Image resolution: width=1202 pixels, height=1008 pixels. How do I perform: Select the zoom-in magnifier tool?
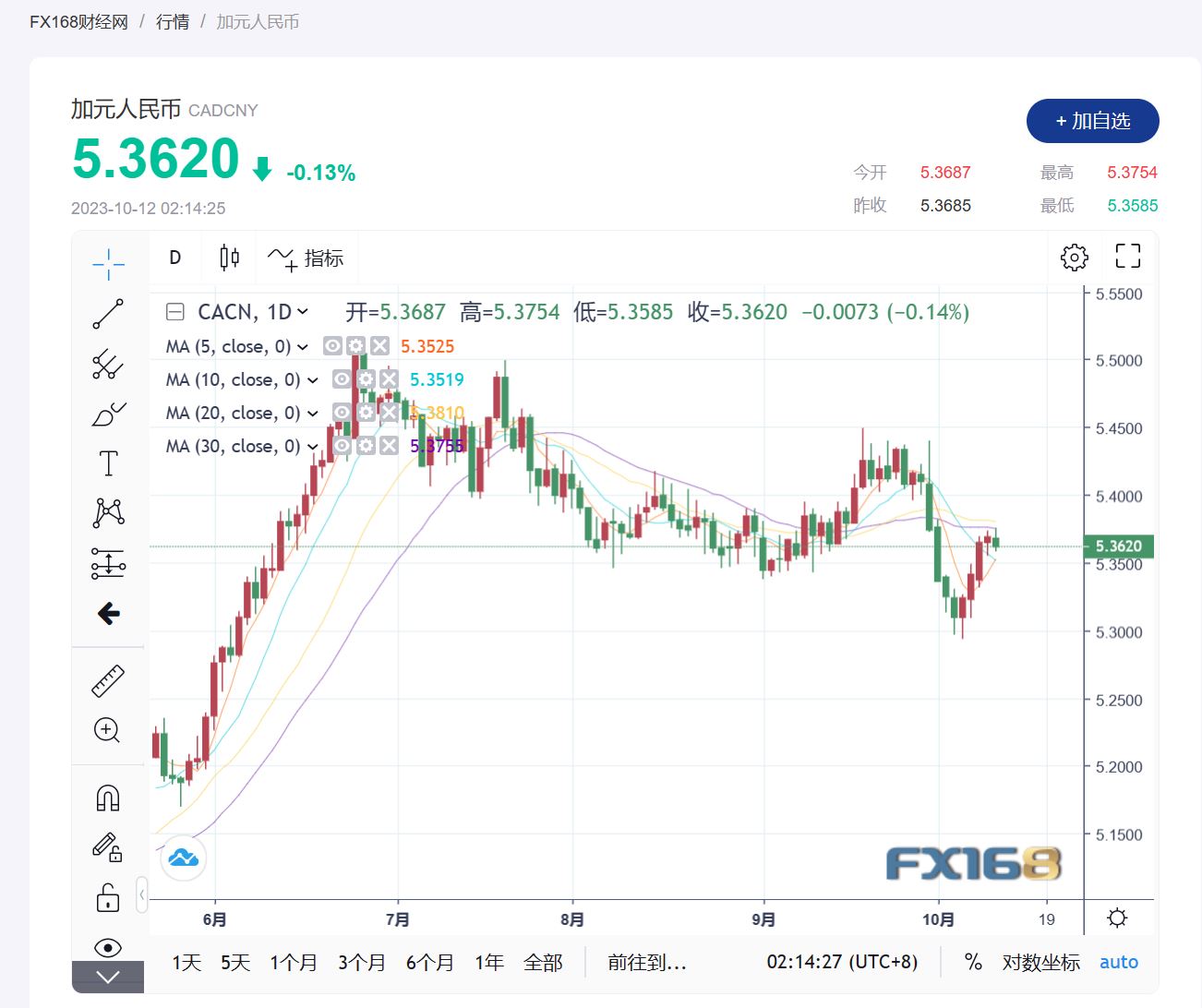108,730
